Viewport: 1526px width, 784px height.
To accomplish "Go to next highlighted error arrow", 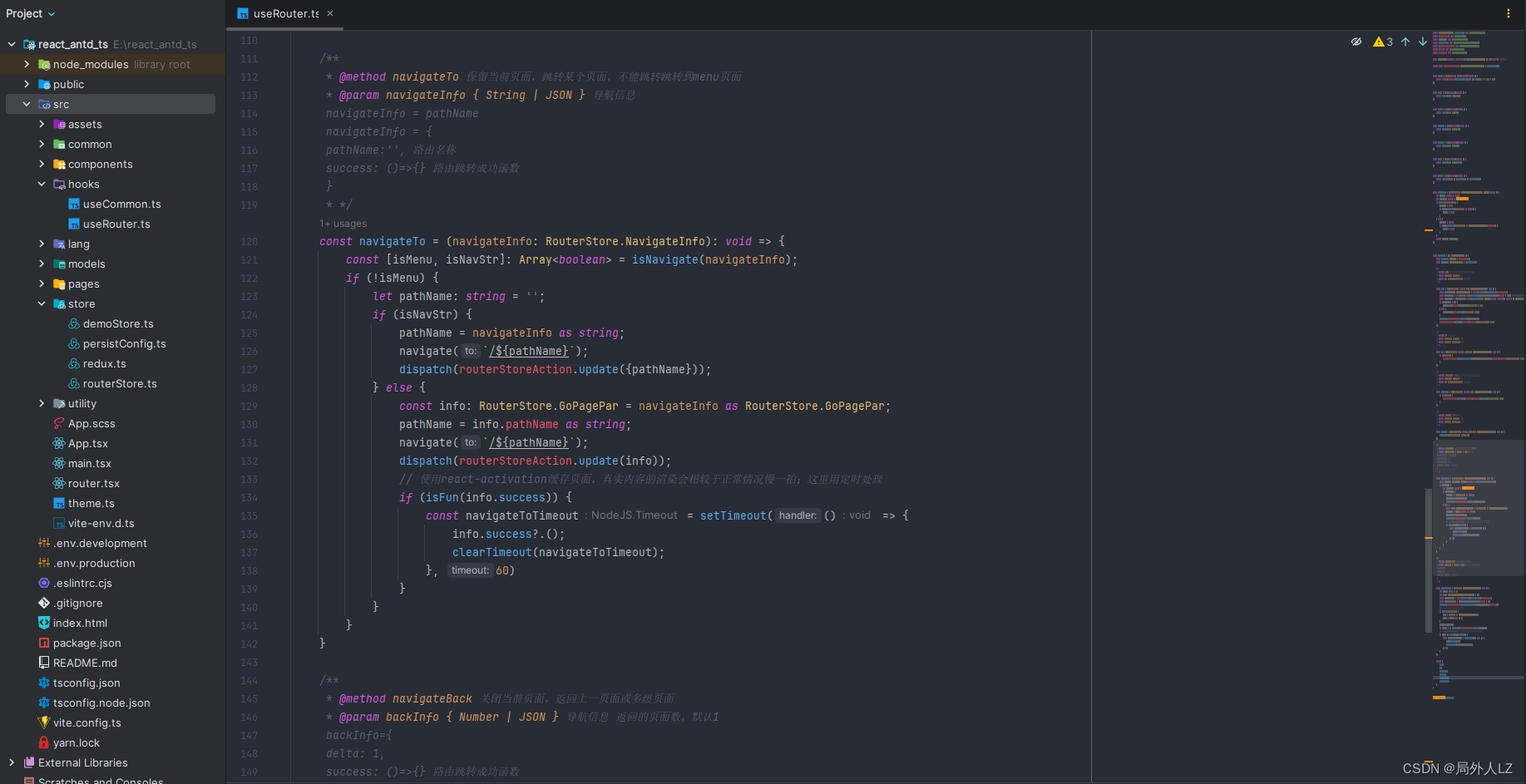I will click(x=1423, y=42).
